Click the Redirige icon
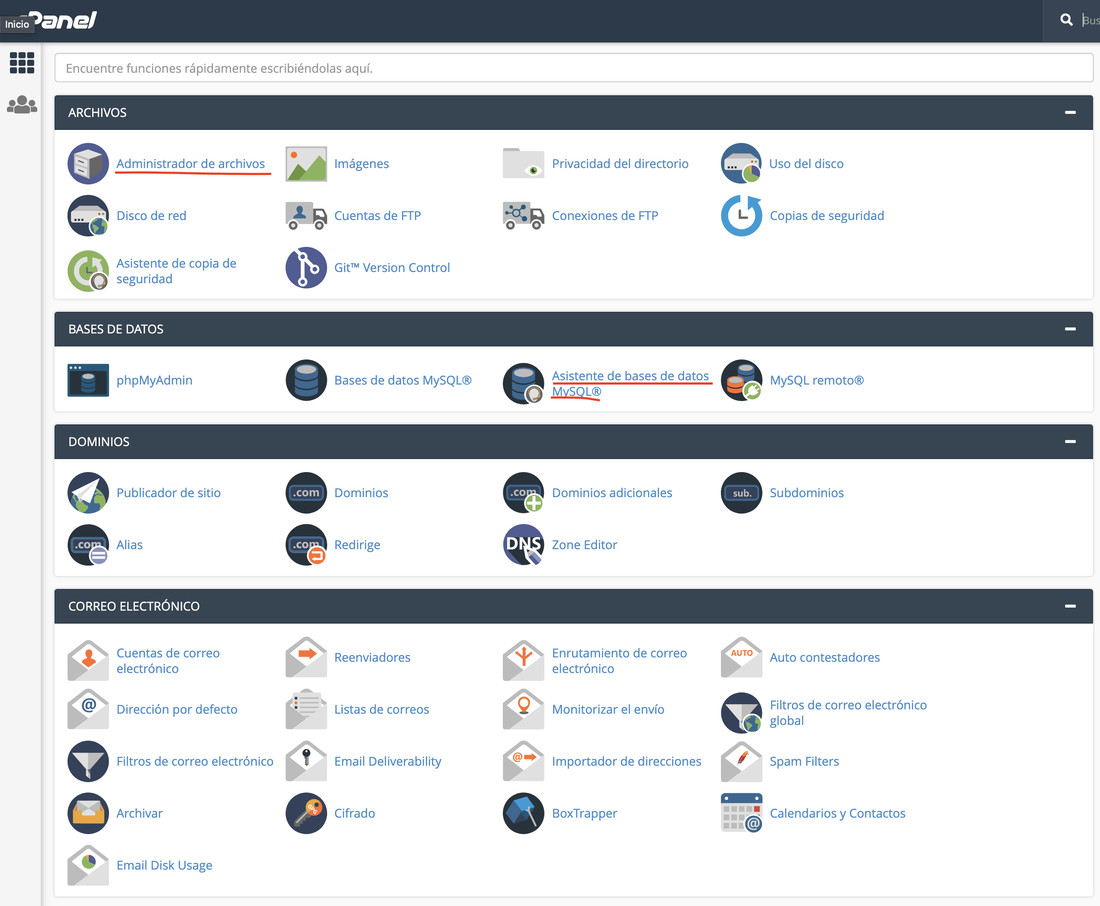Screen dimensions: 1100x906 [306, 545]
